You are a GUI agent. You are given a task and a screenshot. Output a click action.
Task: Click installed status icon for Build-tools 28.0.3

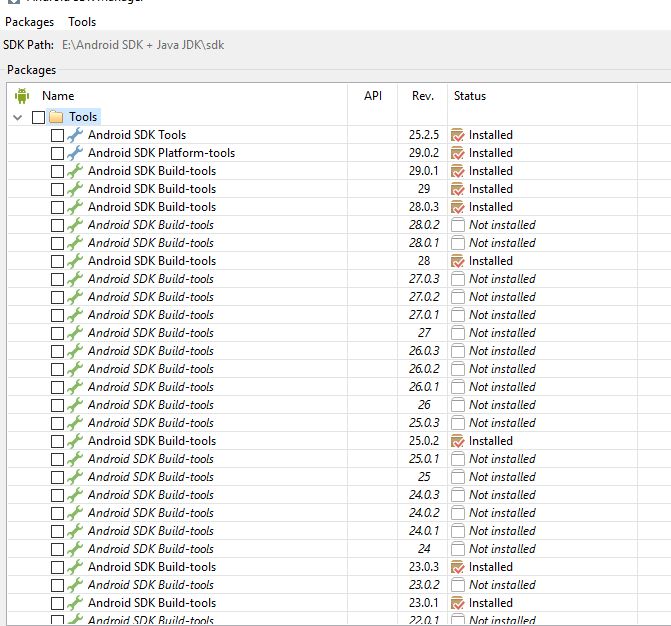pos(458,207)
